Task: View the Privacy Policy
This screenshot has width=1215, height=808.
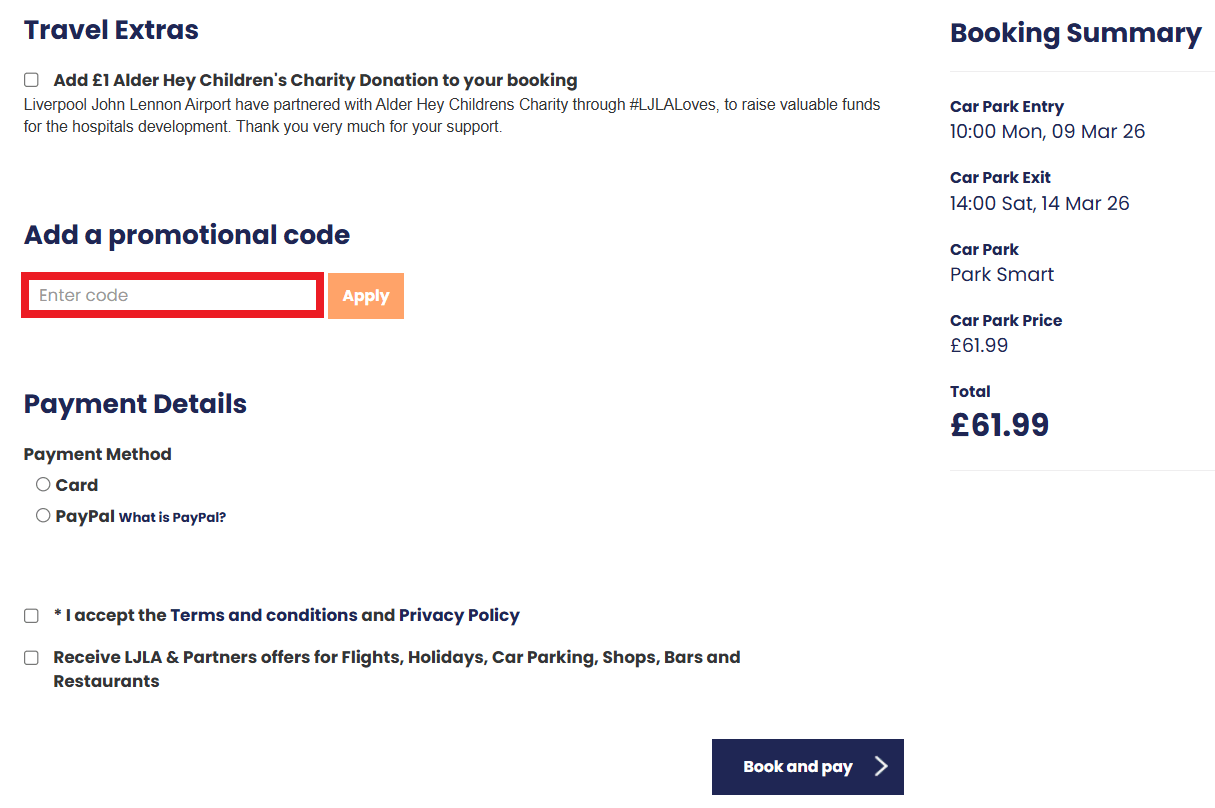Action: (x=459, y=615)
